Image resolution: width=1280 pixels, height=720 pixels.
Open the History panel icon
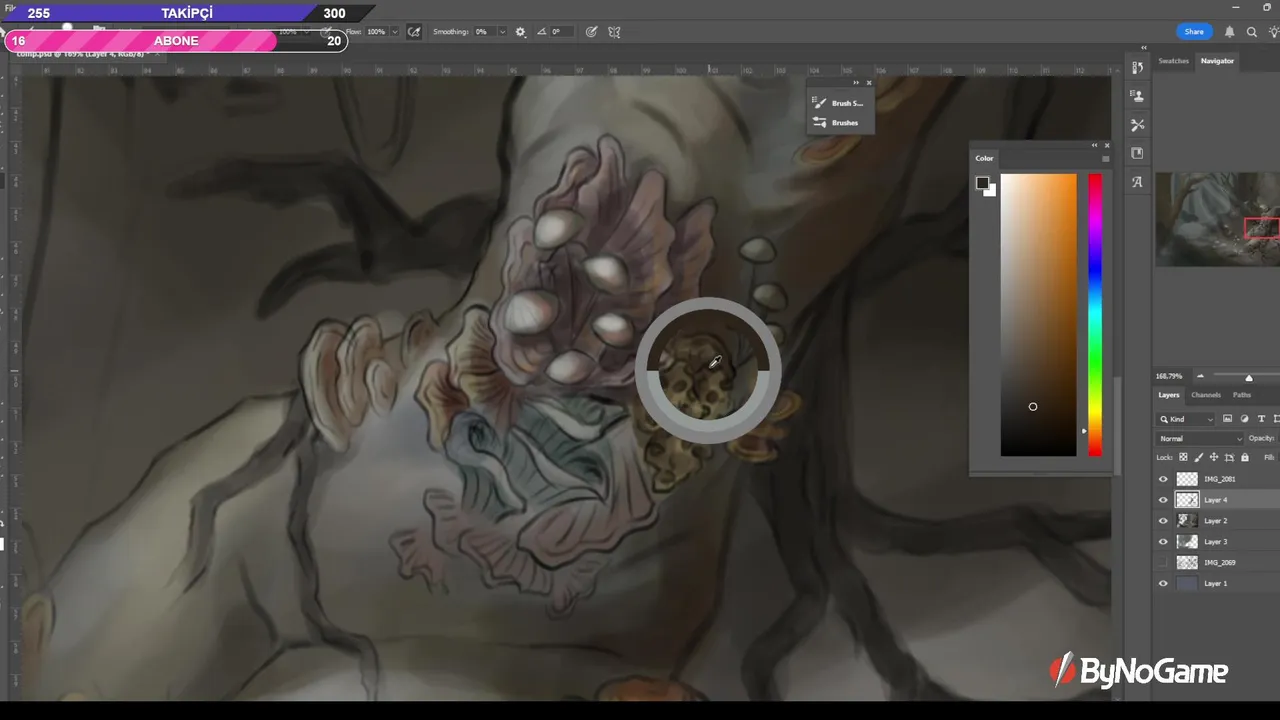click(1137, 68)
